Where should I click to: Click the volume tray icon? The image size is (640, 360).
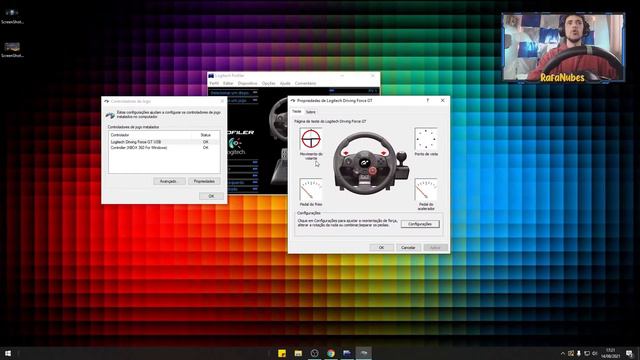595,353
